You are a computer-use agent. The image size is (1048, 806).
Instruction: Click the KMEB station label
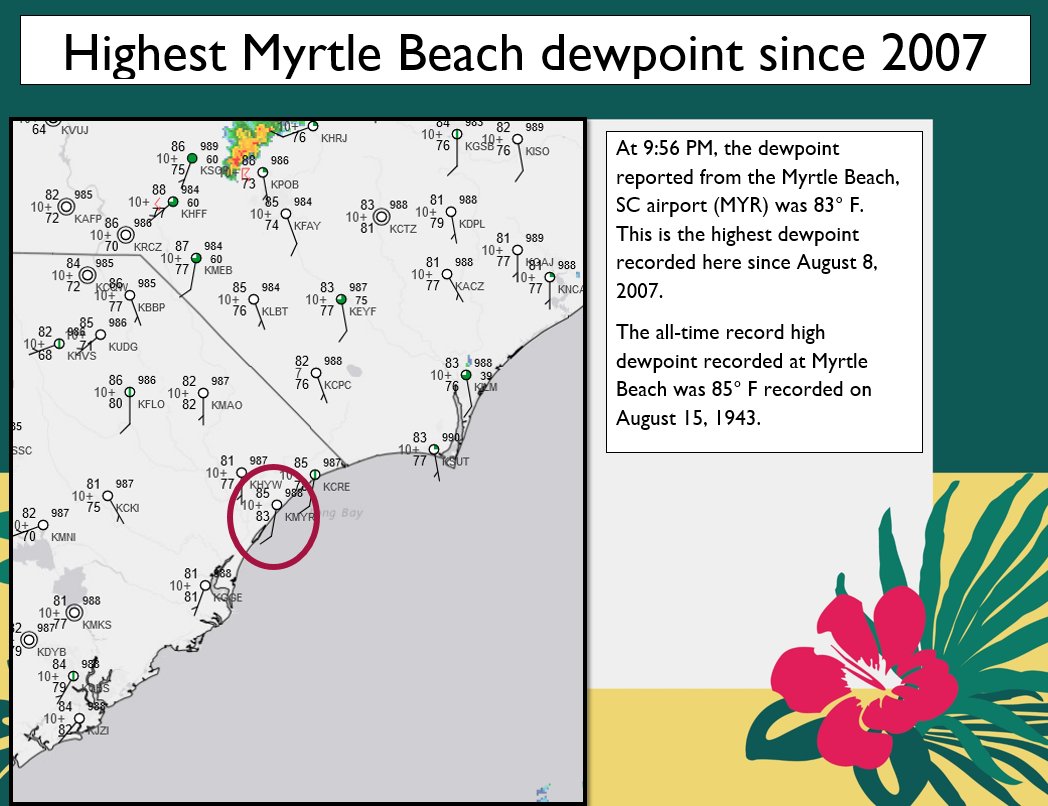point(219,270)
